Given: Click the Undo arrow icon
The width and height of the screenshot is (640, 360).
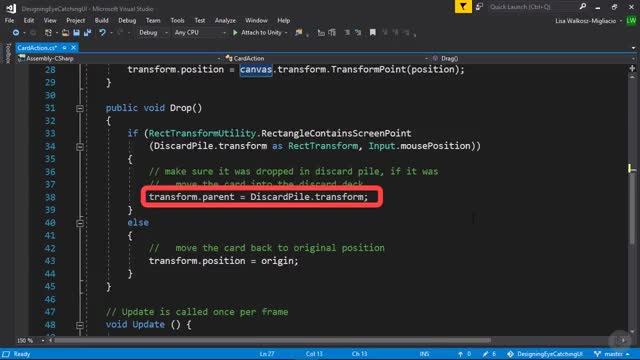Looking at the screenshot, I should [102, 33].
